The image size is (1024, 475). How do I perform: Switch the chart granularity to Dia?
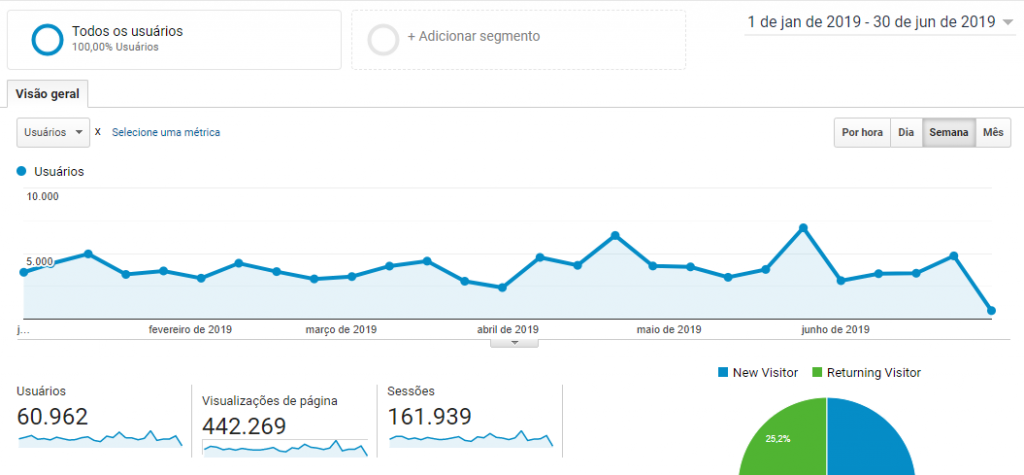(x=906, y=133)
